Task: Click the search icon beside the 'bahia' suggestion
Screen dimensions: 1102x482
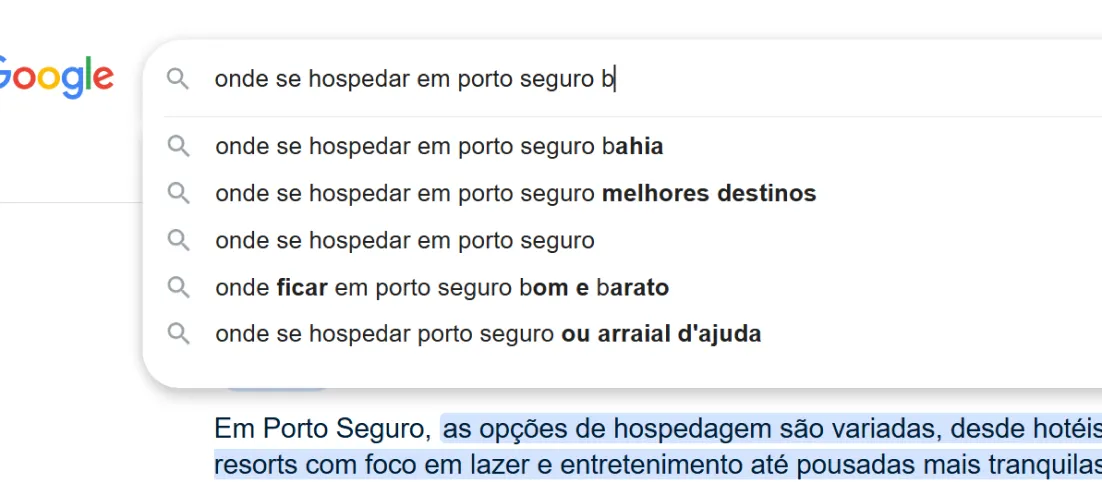Action: pyautogui.click(x=179, y=146)
